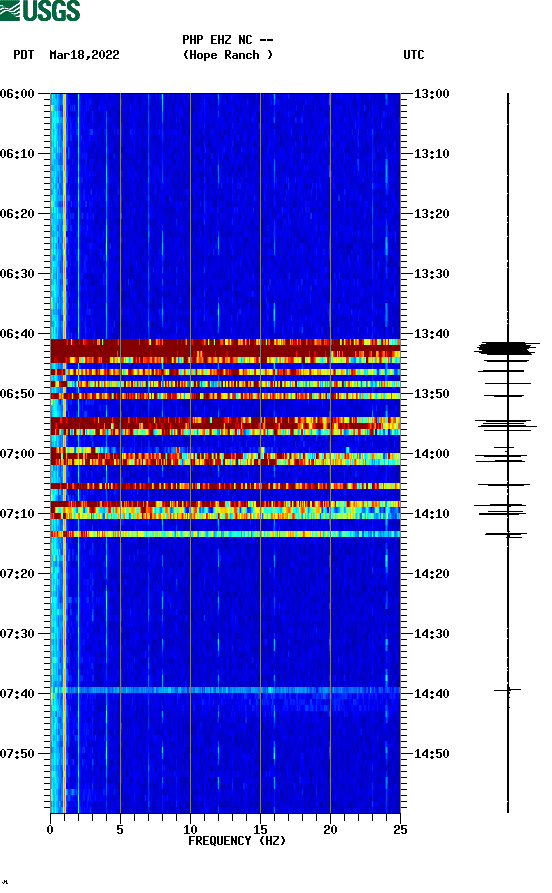Click the 'UTC' timezone label
552x893 pixels.
[x=414, y=55]
